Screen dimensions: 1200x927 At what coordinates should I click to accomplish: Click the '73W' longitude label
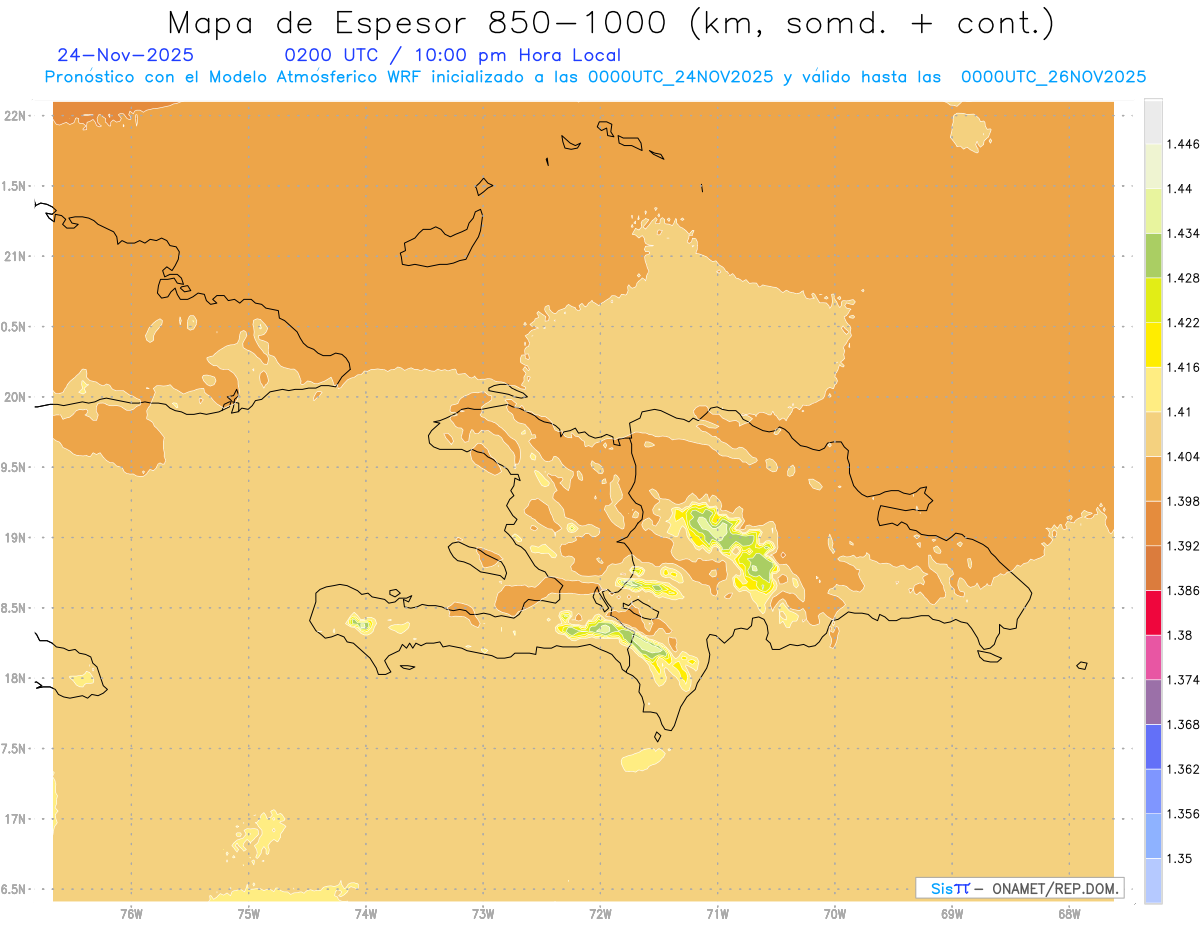(483, 912)
